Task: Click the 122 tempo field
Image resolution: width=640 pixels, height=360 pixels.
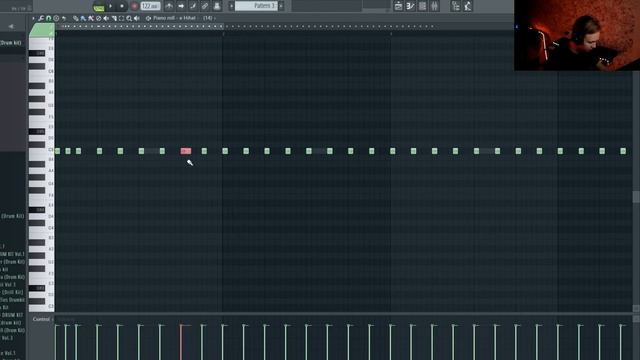Action: click(150, 6)
